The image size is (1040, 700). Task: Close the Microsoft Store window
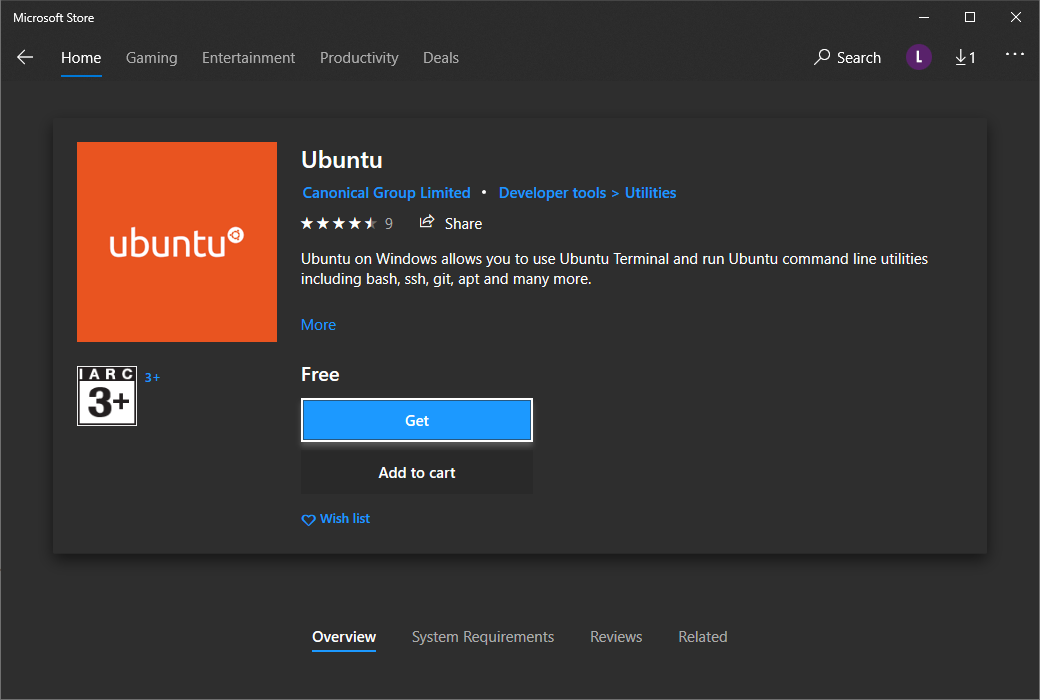1015,17
